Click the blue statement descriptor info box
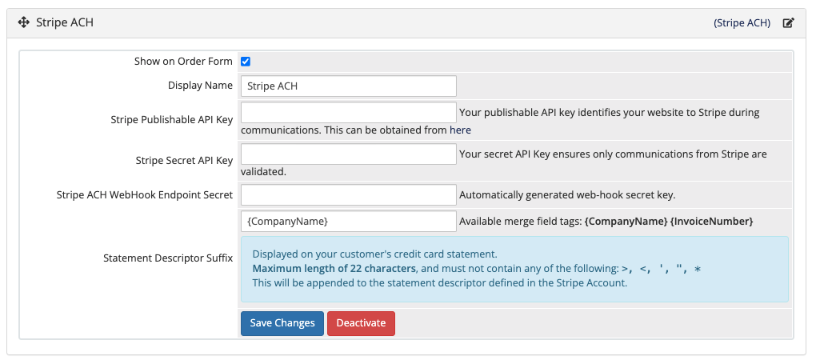Image resolution: width=813 pixels, height=362 pixels. 514,269
